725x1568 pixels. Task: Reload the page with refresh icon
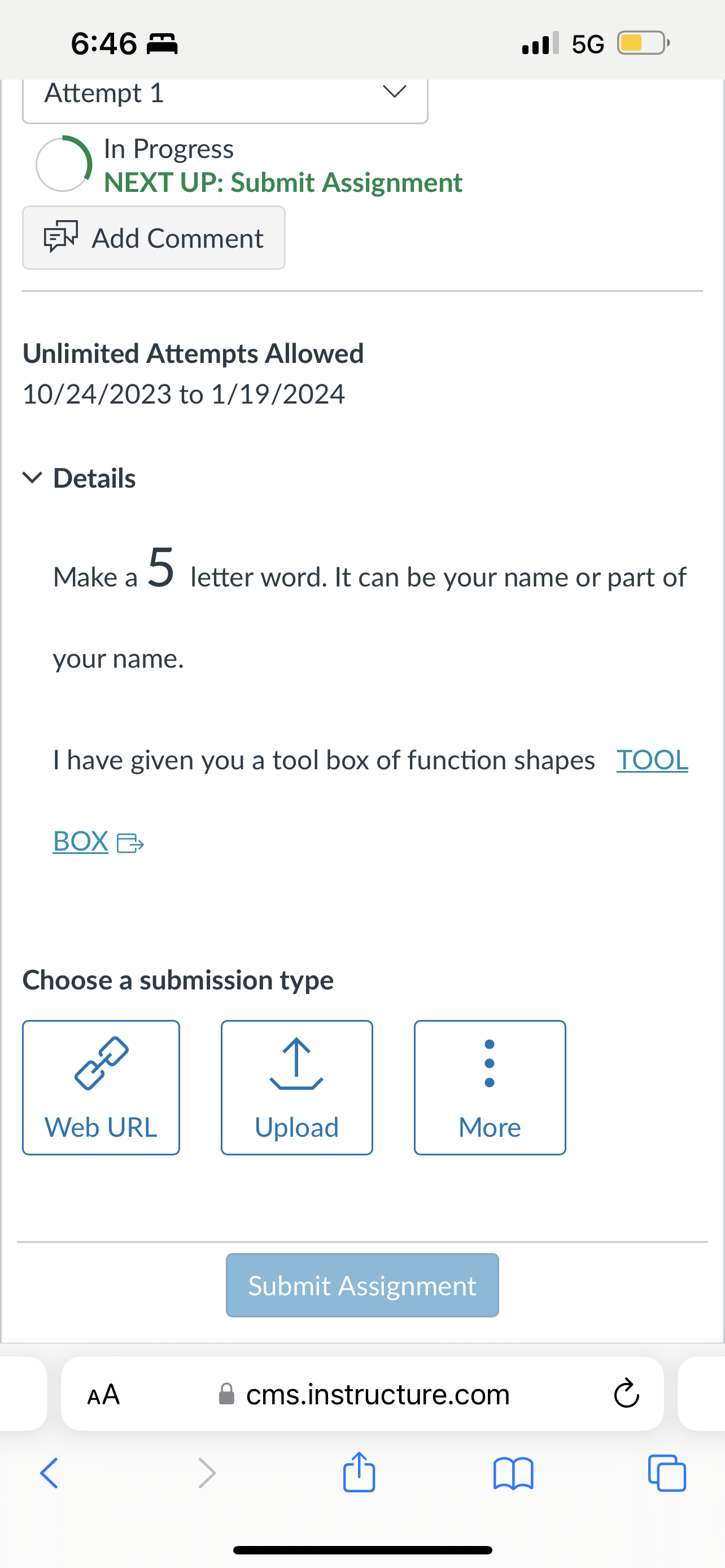(x=626, y=1394)
